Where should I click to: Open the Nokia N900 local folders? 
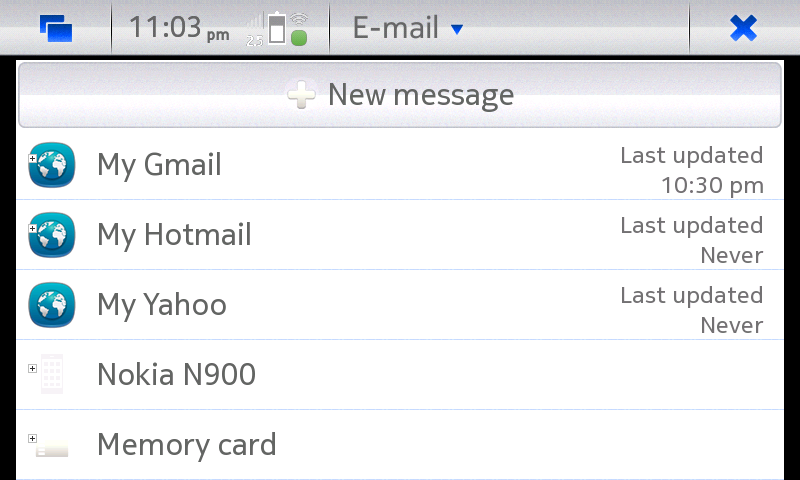point(400,375)
